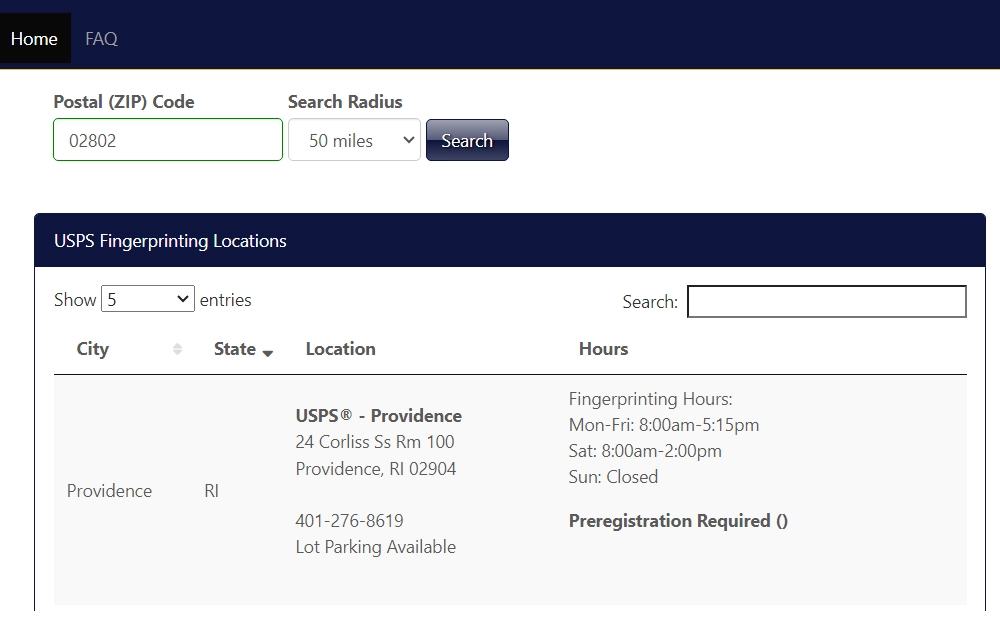The width and height of the screenshot is (1000, 625).
Task: Click the Hours column header
Action: coord(603,349)
